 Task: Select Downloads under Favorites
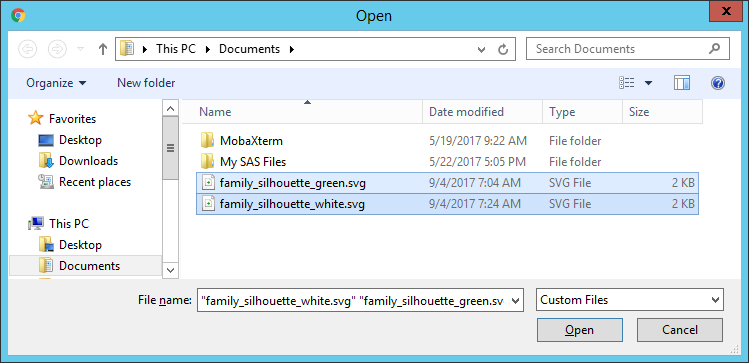(88, 161)
